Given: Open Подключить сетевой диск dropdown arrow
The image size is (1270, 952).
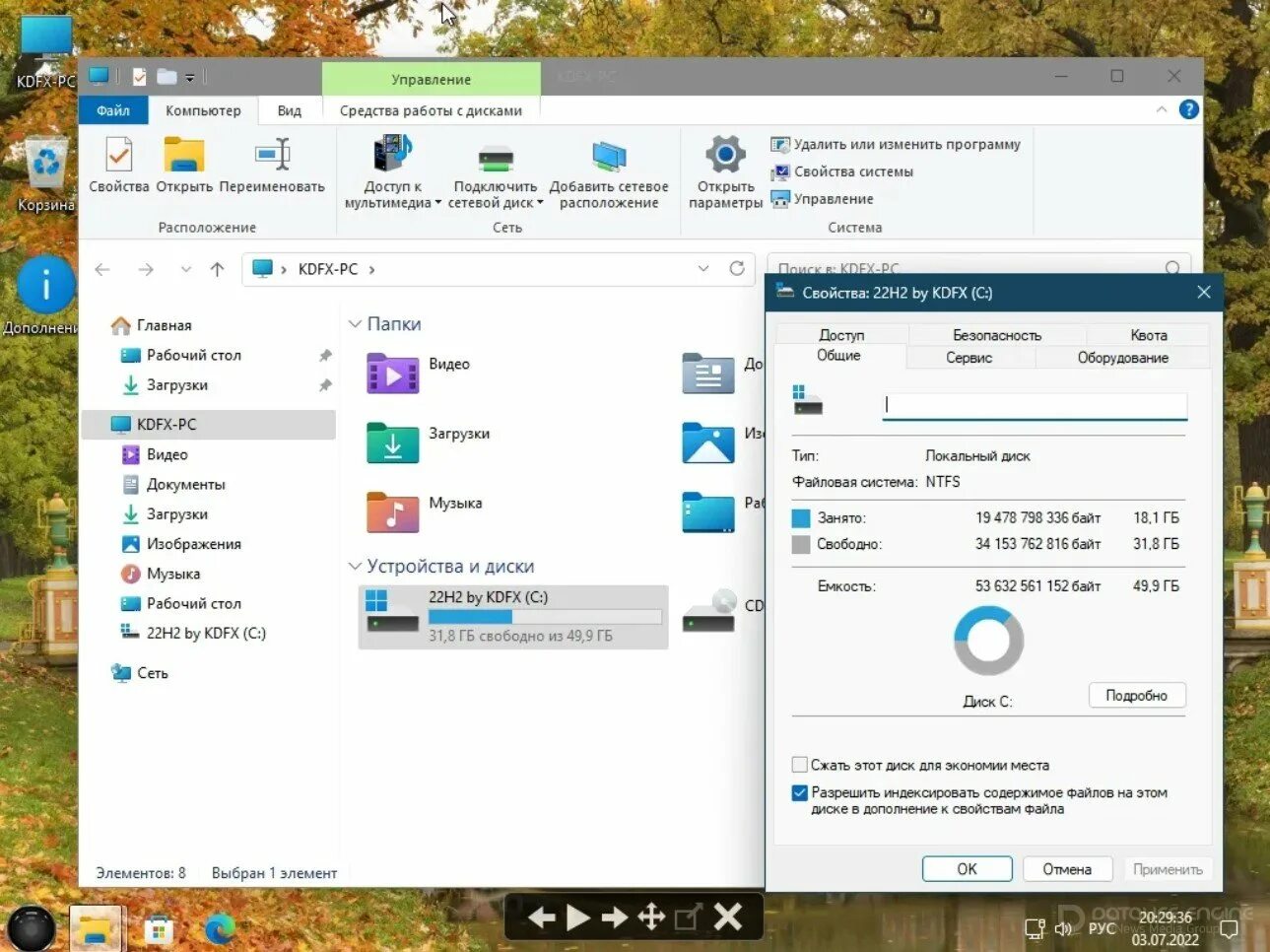Looking at the screenshot, I should (540, 203).
